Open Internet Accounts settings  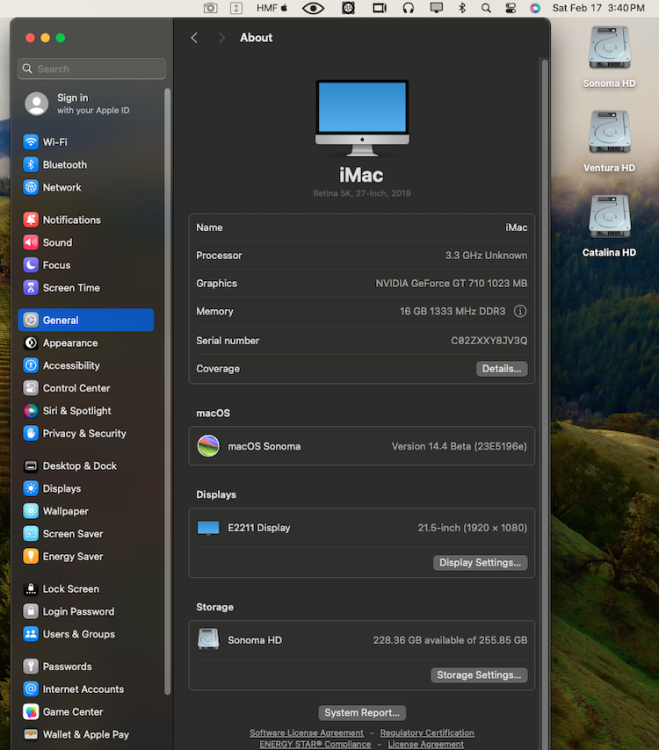click(x=86, y=689)
